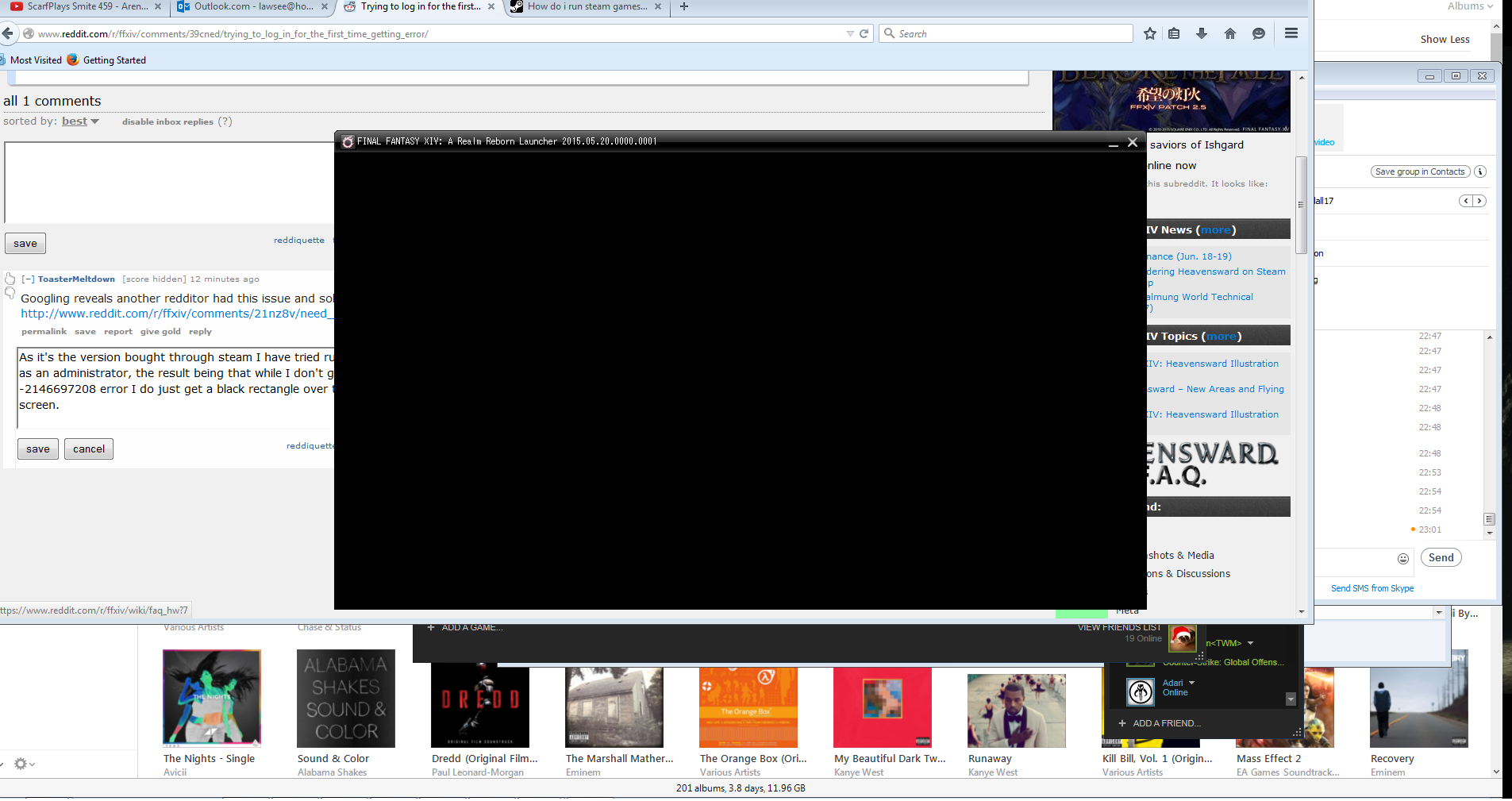Open permalink of ToasterMeltdown's comment

[44, 332]
